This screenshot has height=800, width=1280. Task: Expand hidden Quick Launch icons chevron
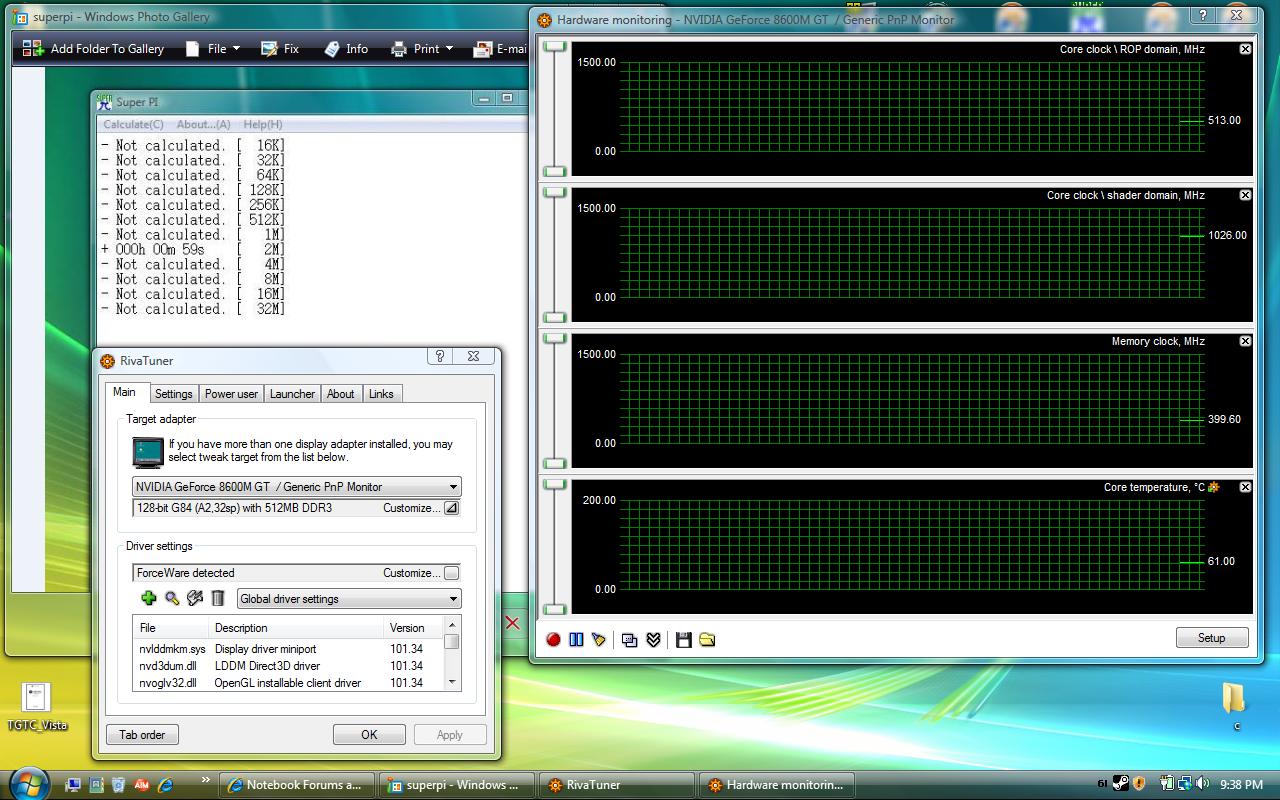click(206, 780)
